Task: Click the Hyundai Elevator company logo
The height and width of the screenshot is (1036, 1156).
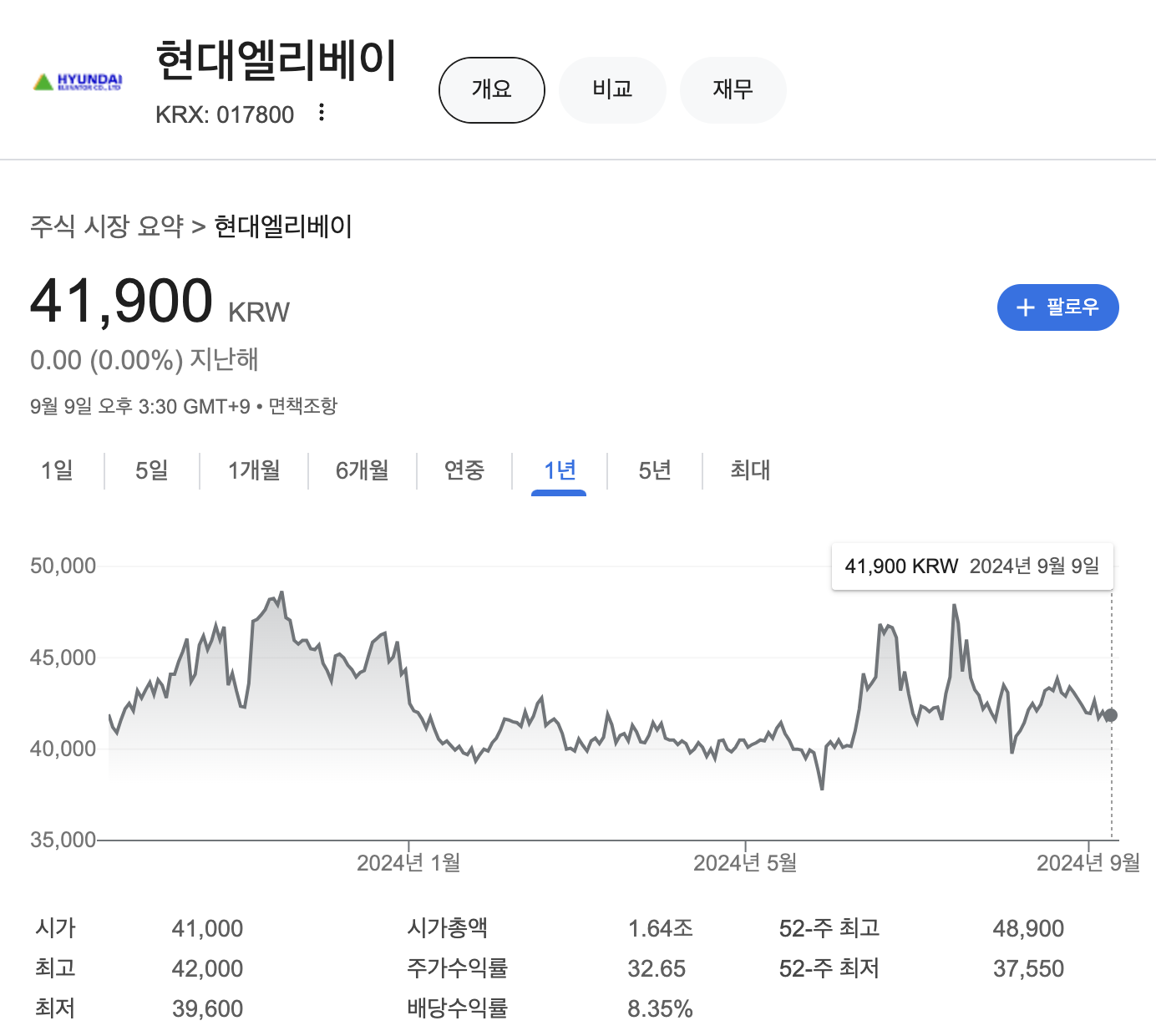Action: tap(78, 82)
